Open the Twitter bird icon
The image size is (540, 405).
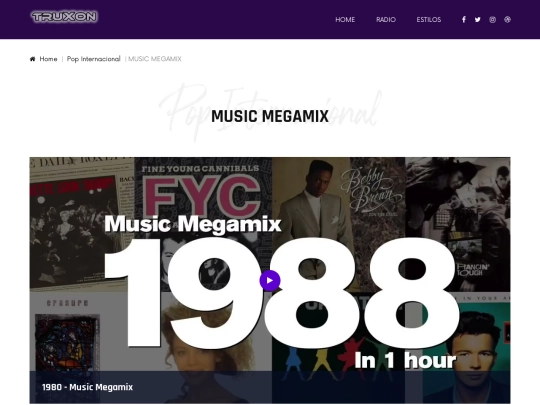(x=477, y=20)
